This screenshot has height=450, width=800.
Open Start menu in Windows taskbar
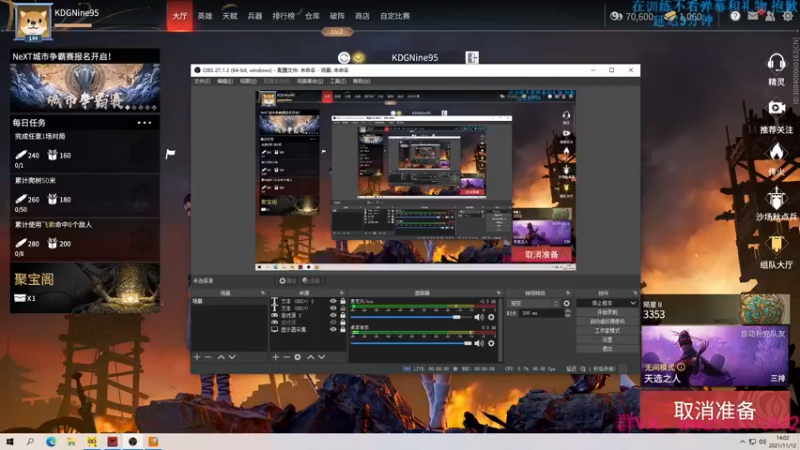(10, 442)
